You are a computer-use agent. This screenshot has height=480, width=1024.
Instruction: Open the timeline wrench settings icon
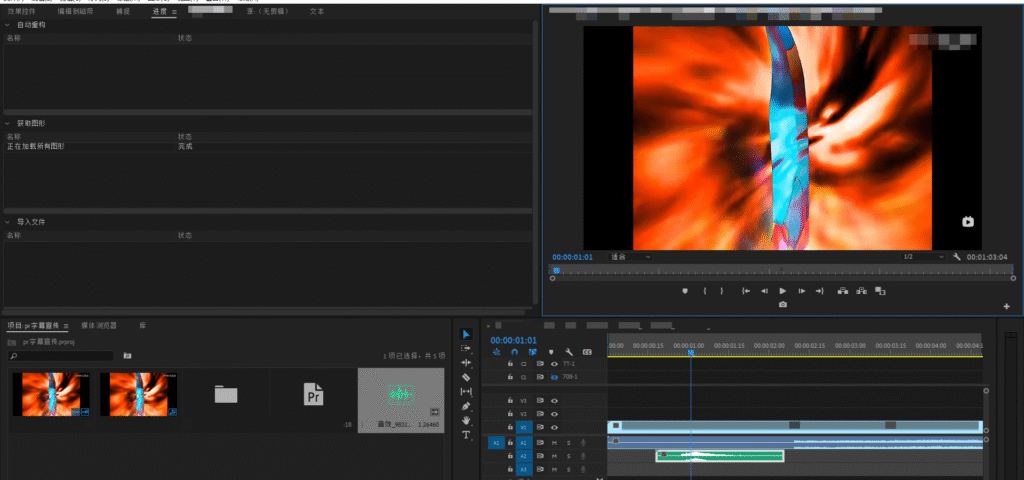click(568, 352)
